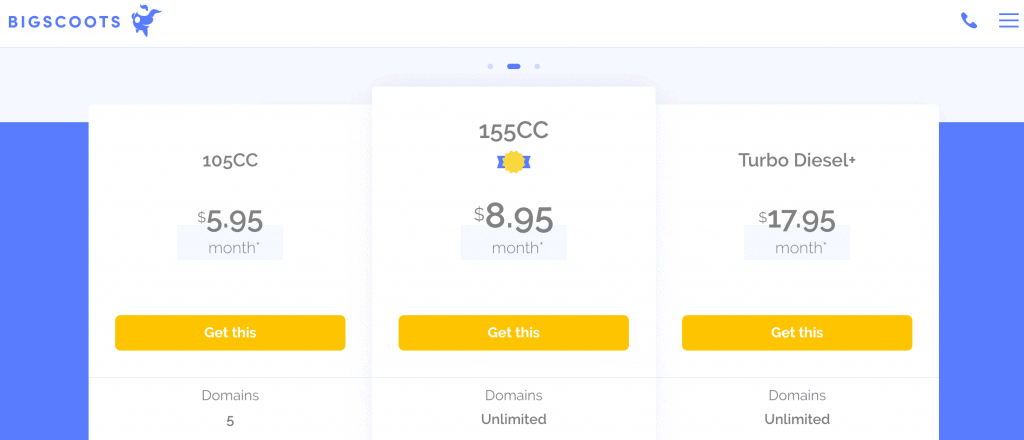1024x440 pixels.
Task: Click the BigScoots logo mascot icon
Action: tap(146, 21)
